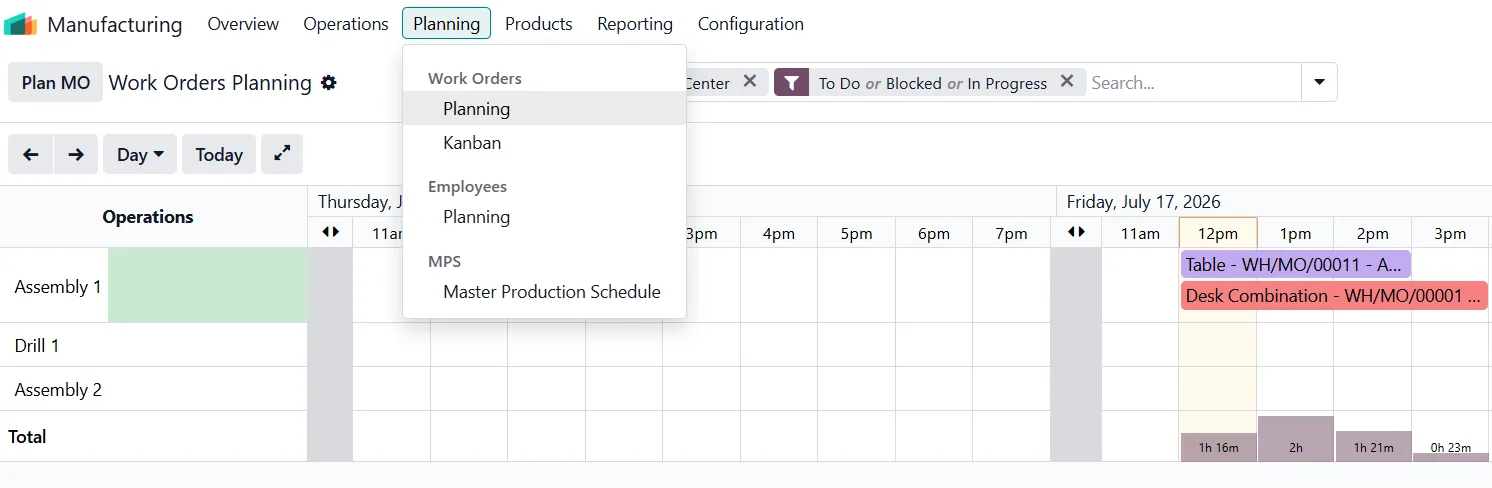Open the Day scale dropdown
The width and height of the screenshot is (1492, 488).
click(140, 155)
